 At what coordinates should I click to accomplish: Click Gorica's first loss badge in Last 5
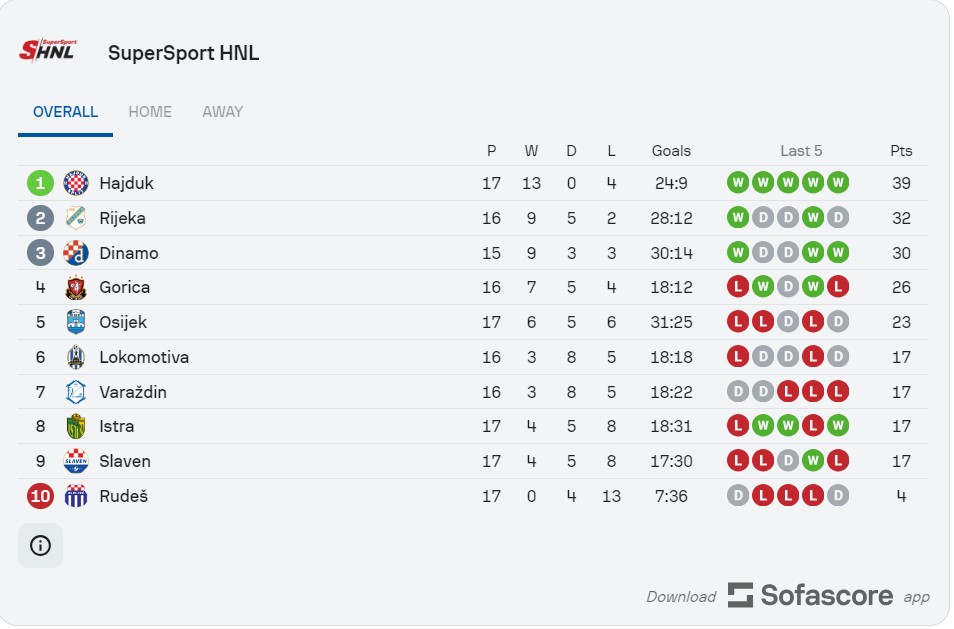coord(738,287)
